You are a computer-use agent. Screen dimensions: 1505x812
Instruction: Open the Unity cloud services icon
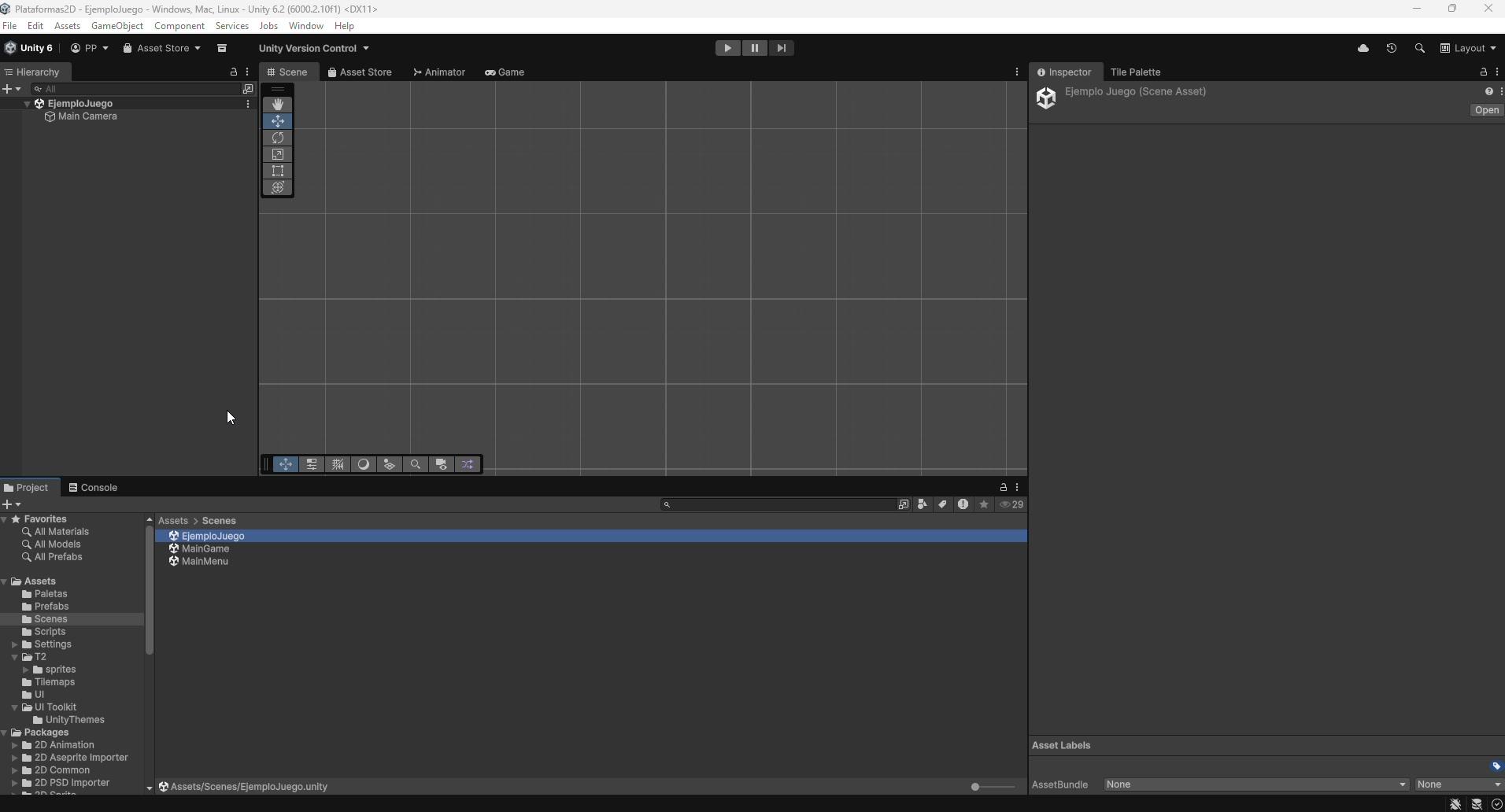[1363, 48]
